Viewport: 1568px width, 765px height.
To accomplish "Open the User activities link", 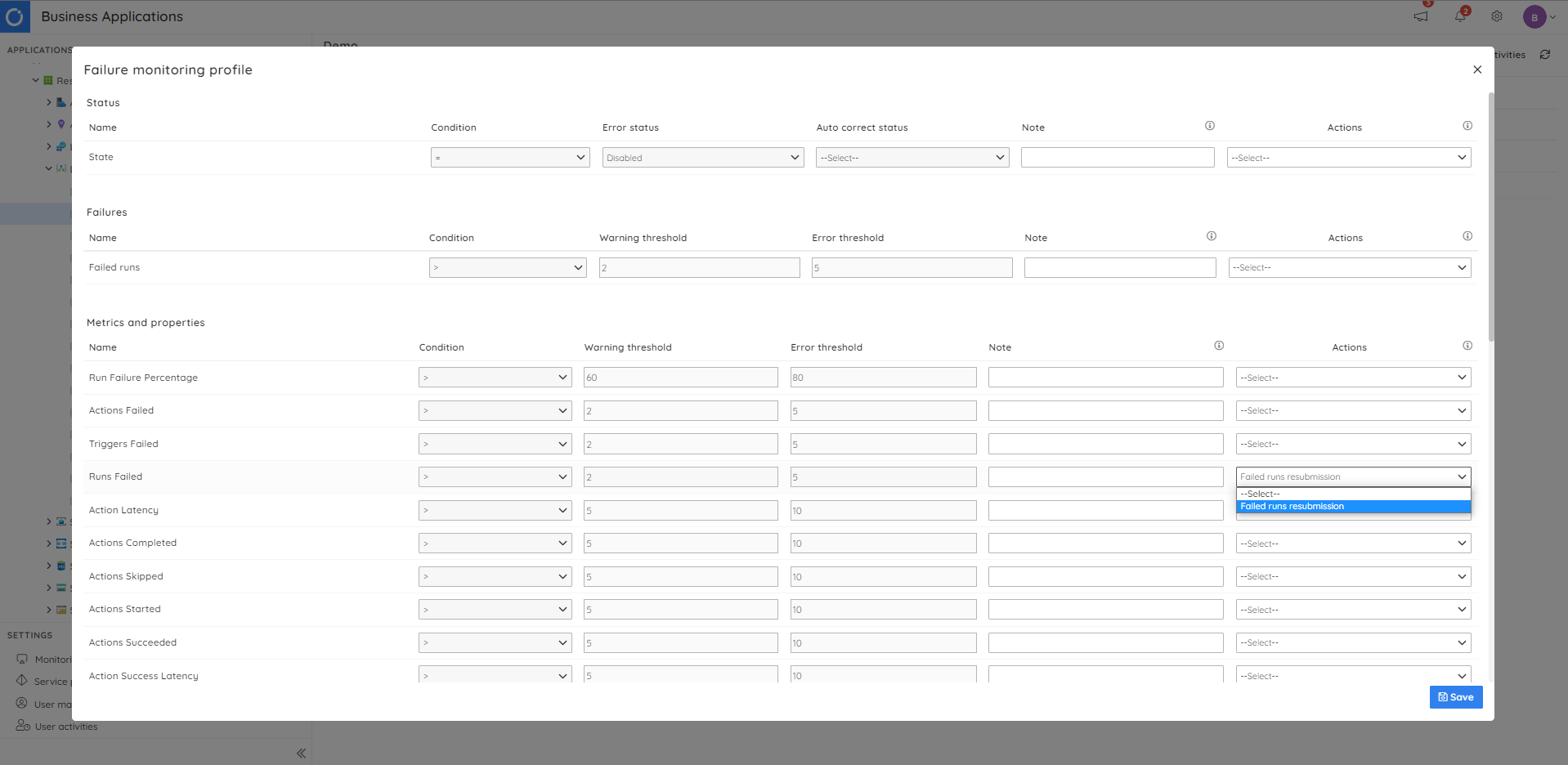I will pyautogui.click(x=65, y=727).
